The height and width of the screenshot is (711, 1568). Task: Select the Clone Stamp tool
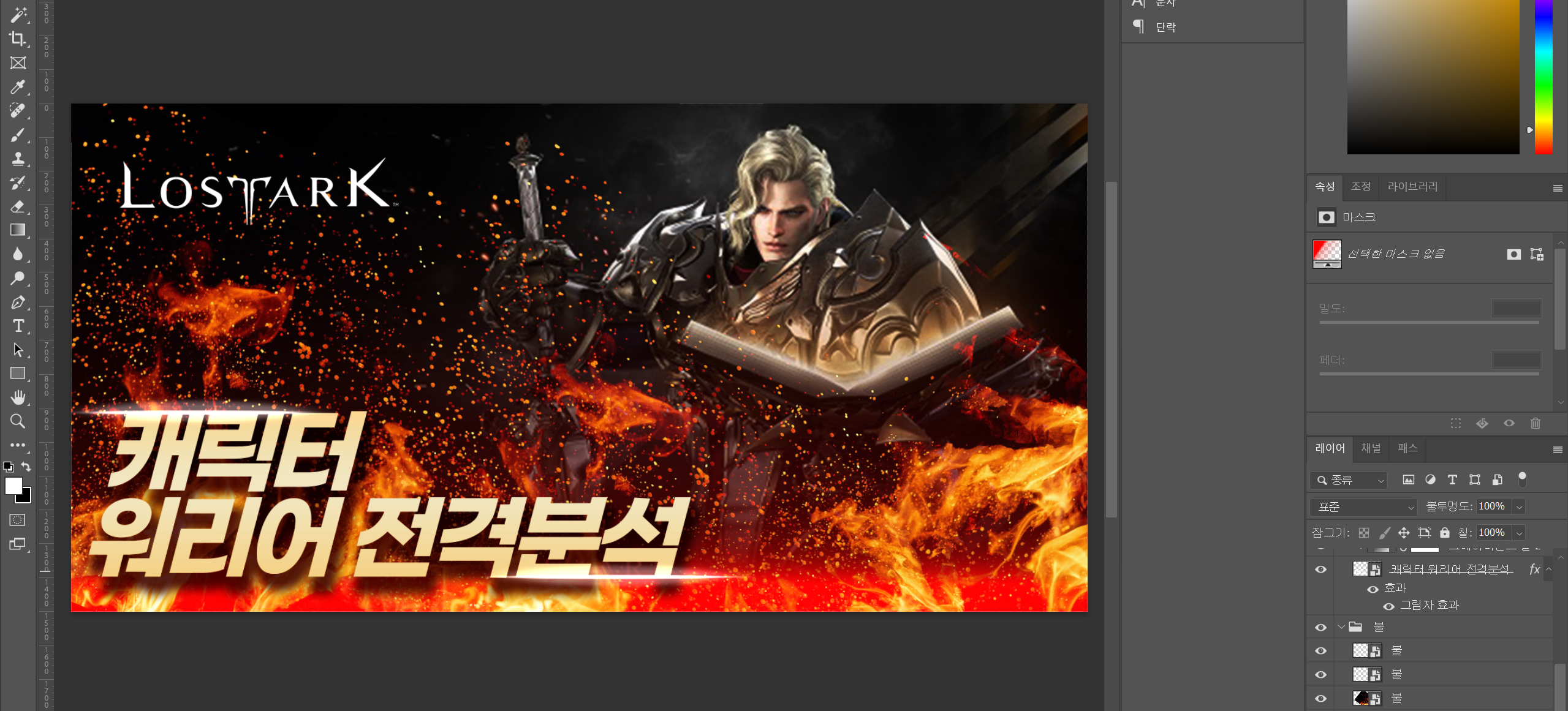18,158
